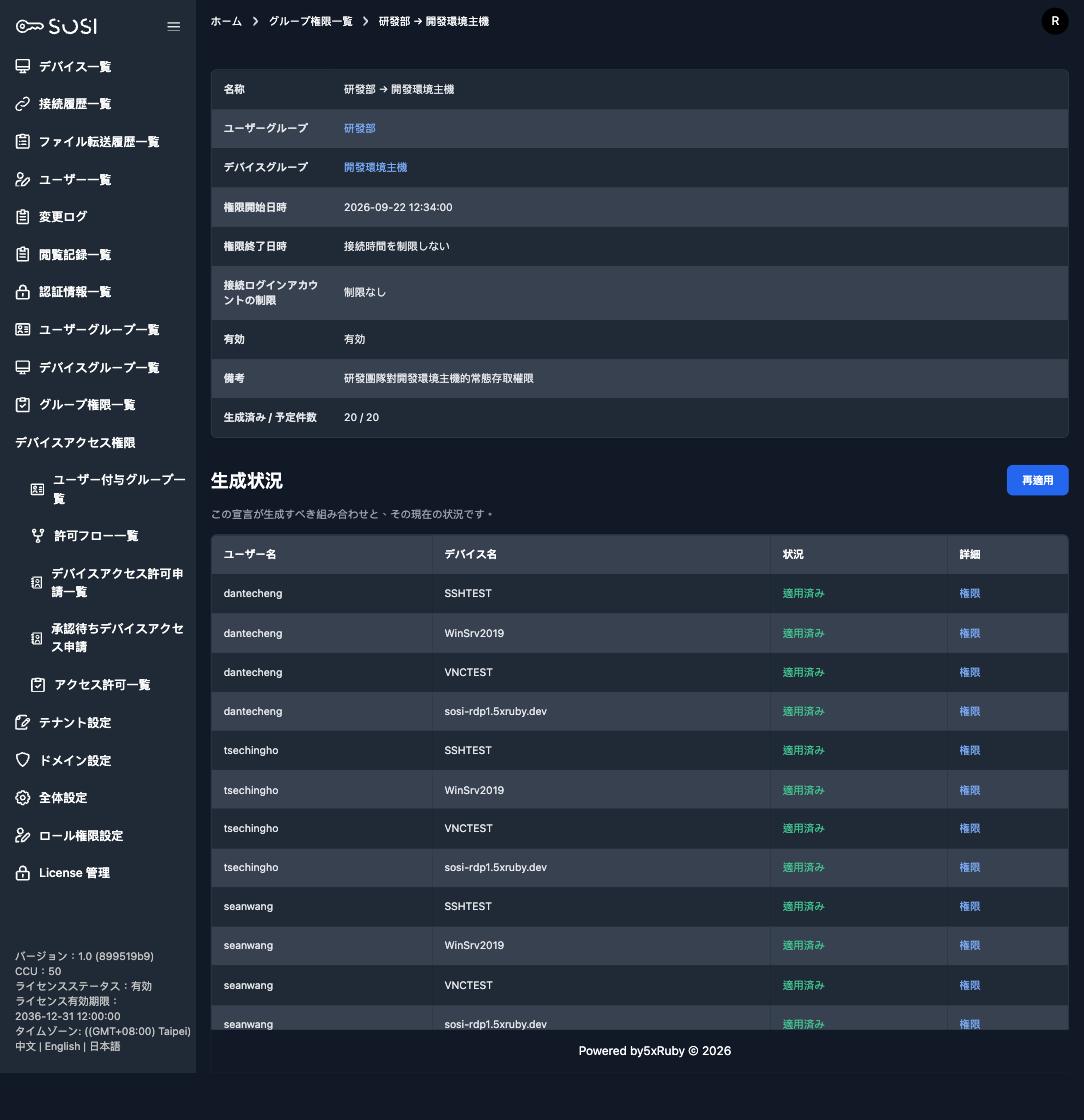Click the ホーム breadcrumb link
The width and height of the screenshot is (1084, 1120).
(226, 21)
